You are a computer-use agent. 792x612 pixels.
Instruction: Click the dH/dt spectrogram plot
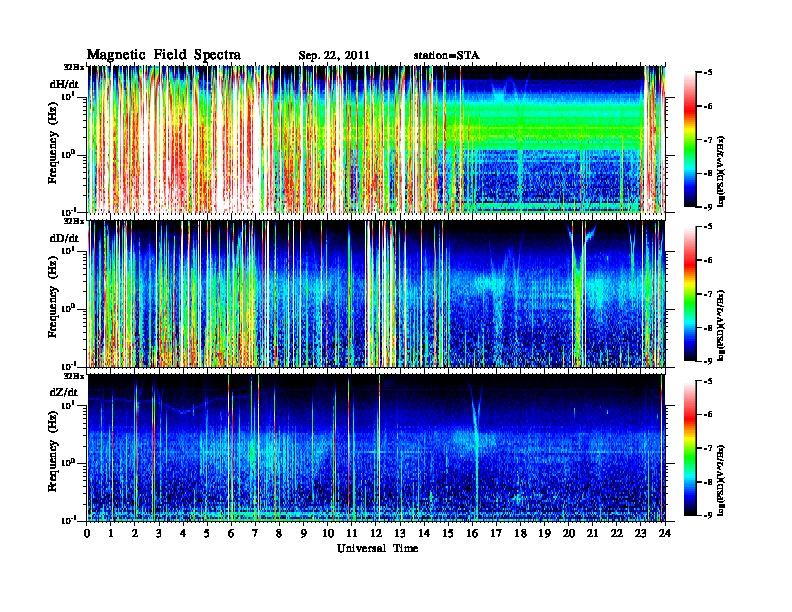377,139
